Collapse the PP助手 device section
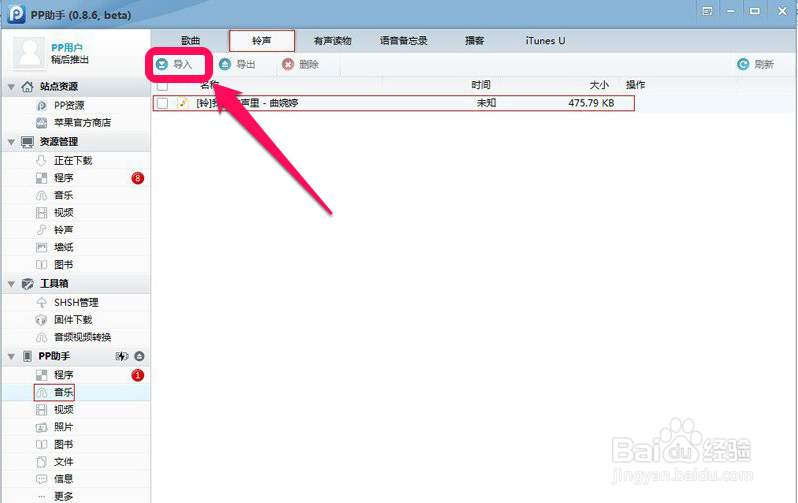This screenshot has width=798, height=503. (11, 357)
